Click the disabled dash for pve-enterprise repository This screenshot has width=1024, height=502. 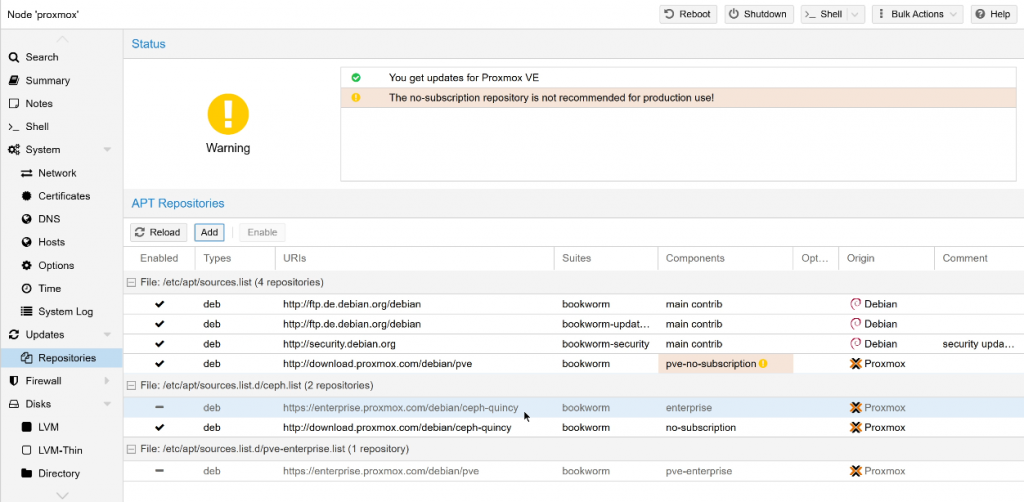[x=159, y=471]
